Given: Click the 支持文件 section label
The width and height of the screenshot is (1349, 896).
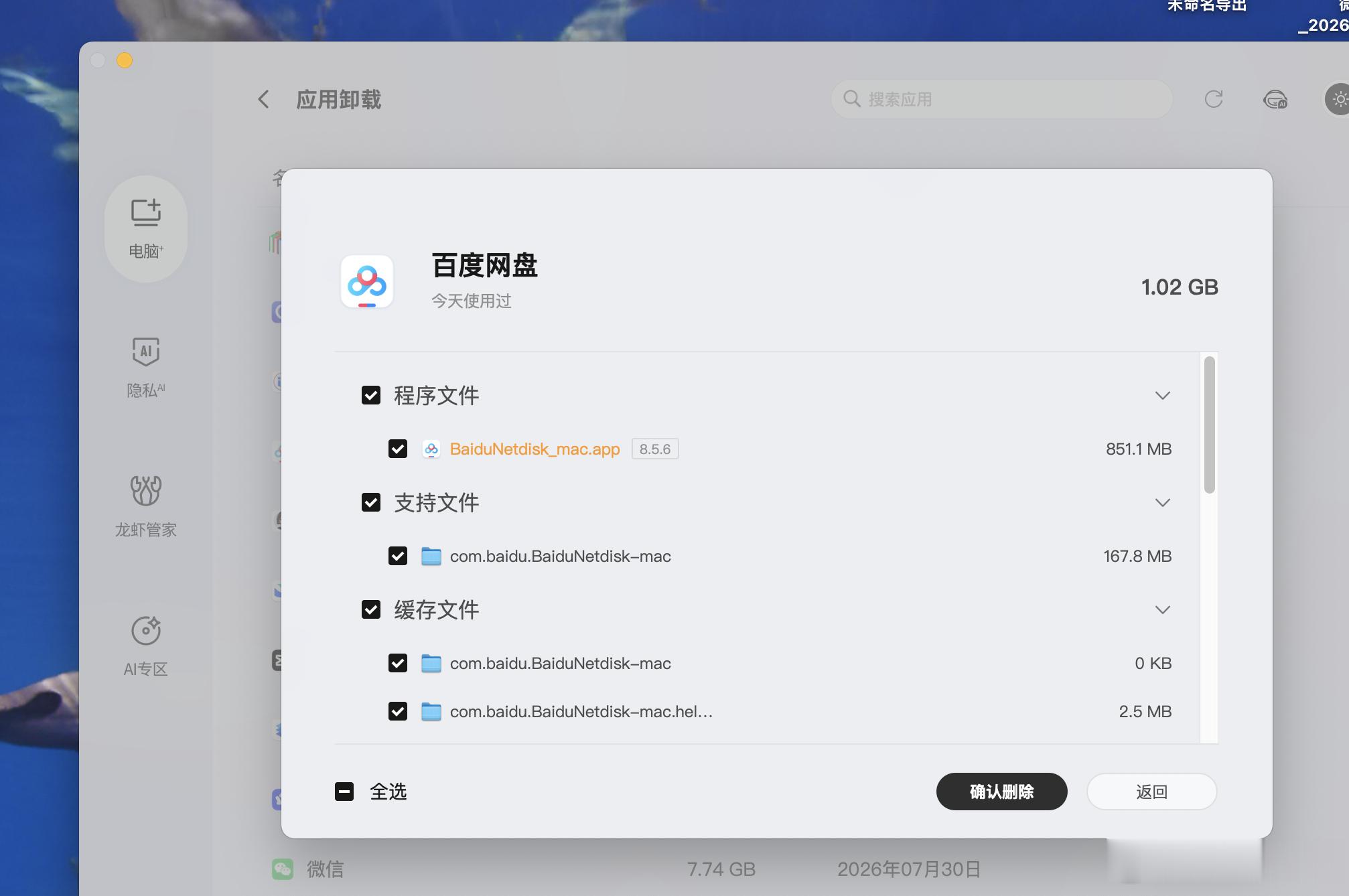Looking at the screenshot, I should [x=437, y=502].
